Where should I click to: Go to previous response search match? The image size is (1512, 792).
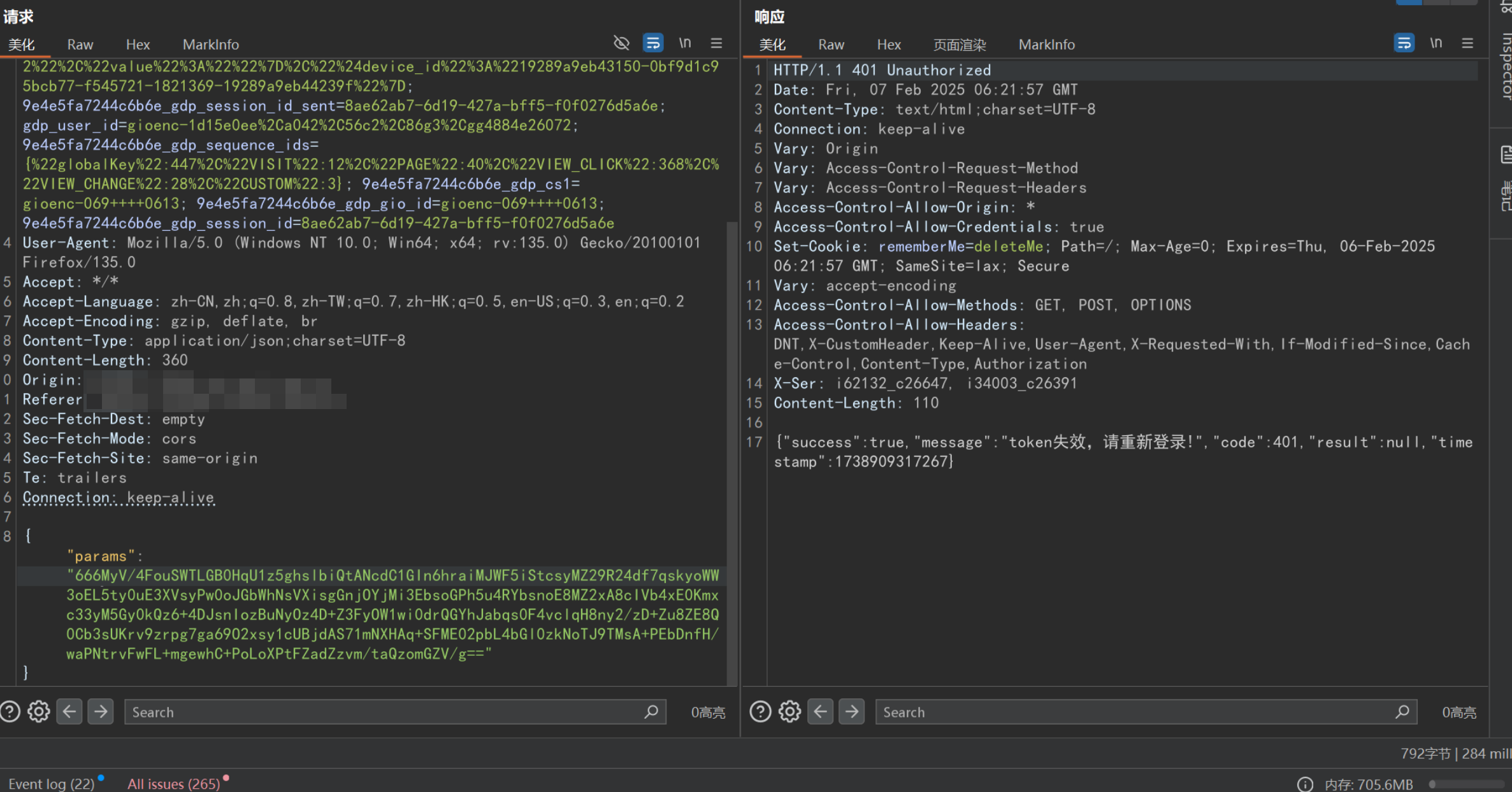coord(821,711)
